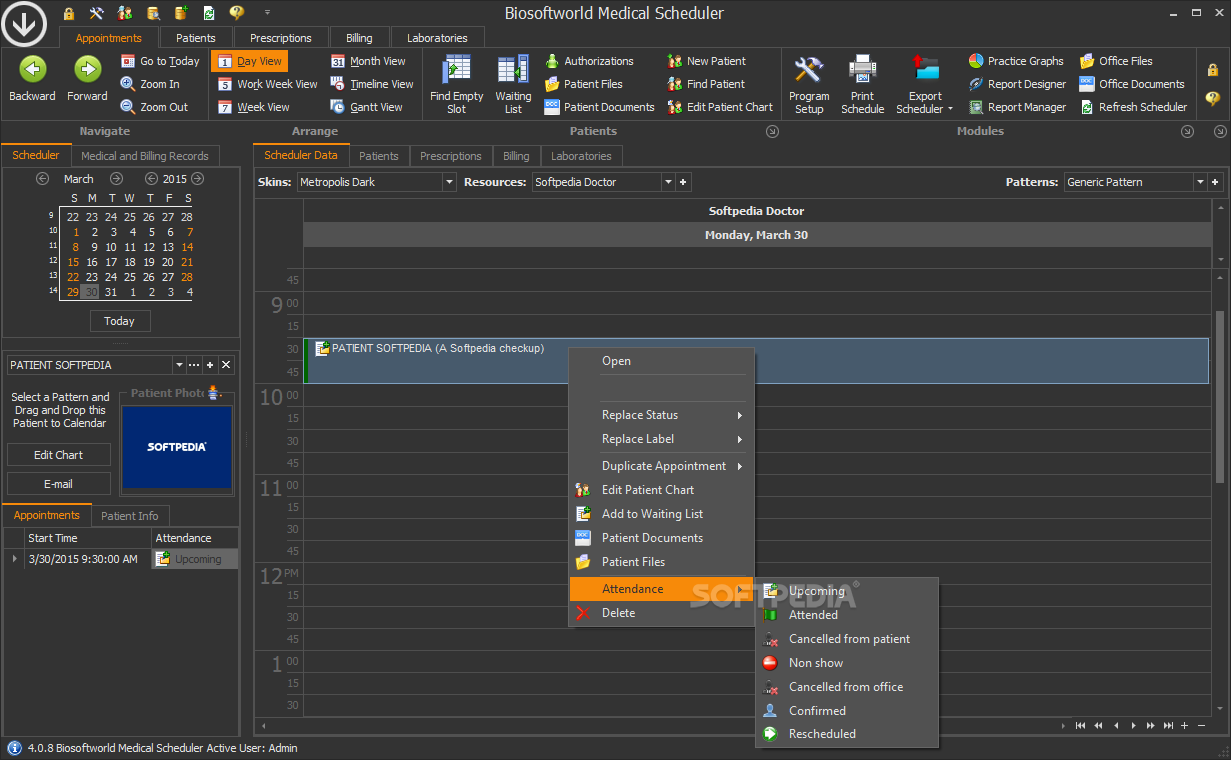Click the Backward navigation arrow icon
Viewport: 1231px width, 760px height.
33,69
